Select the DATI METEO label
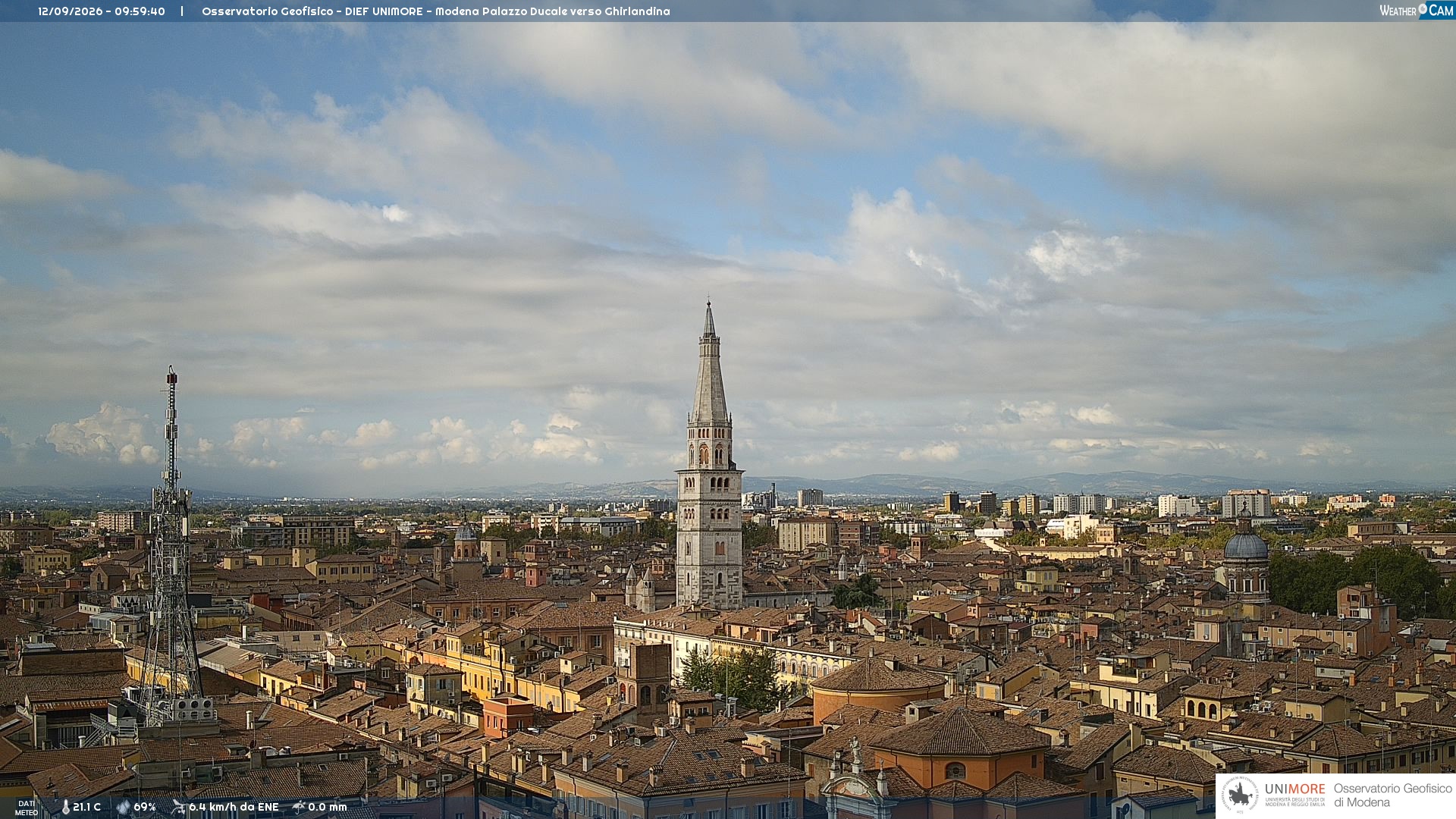 [x=27, y=808]
